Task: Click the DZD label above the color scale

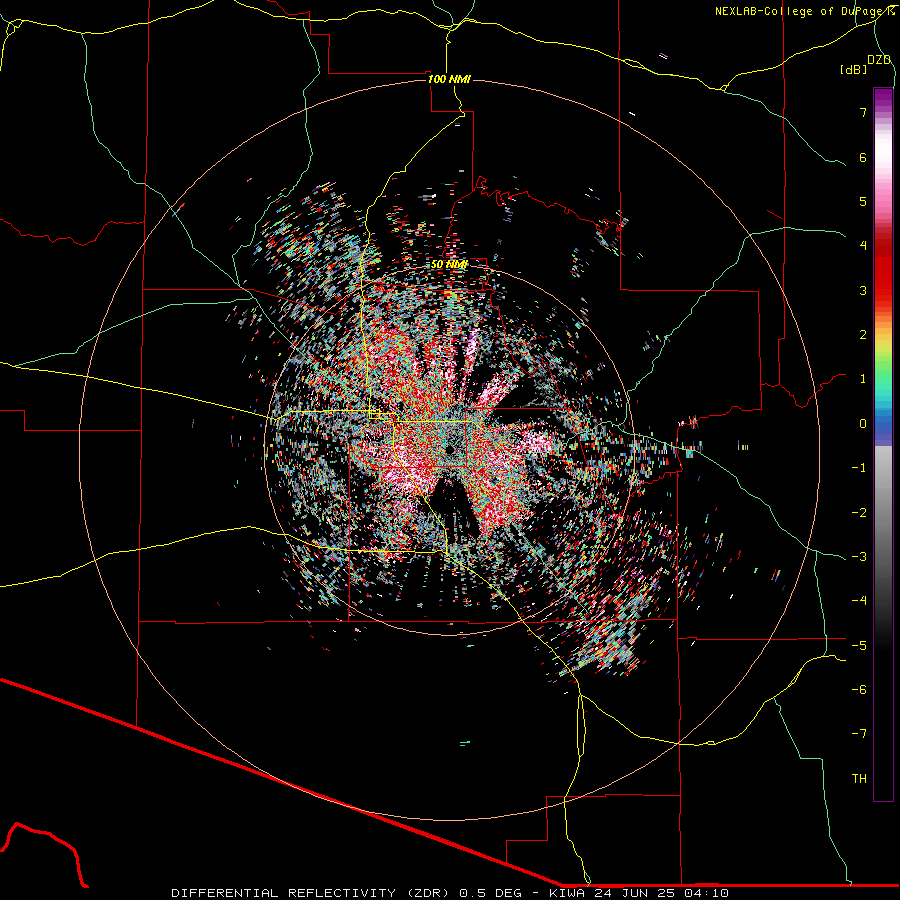Action: click(879, 60)
